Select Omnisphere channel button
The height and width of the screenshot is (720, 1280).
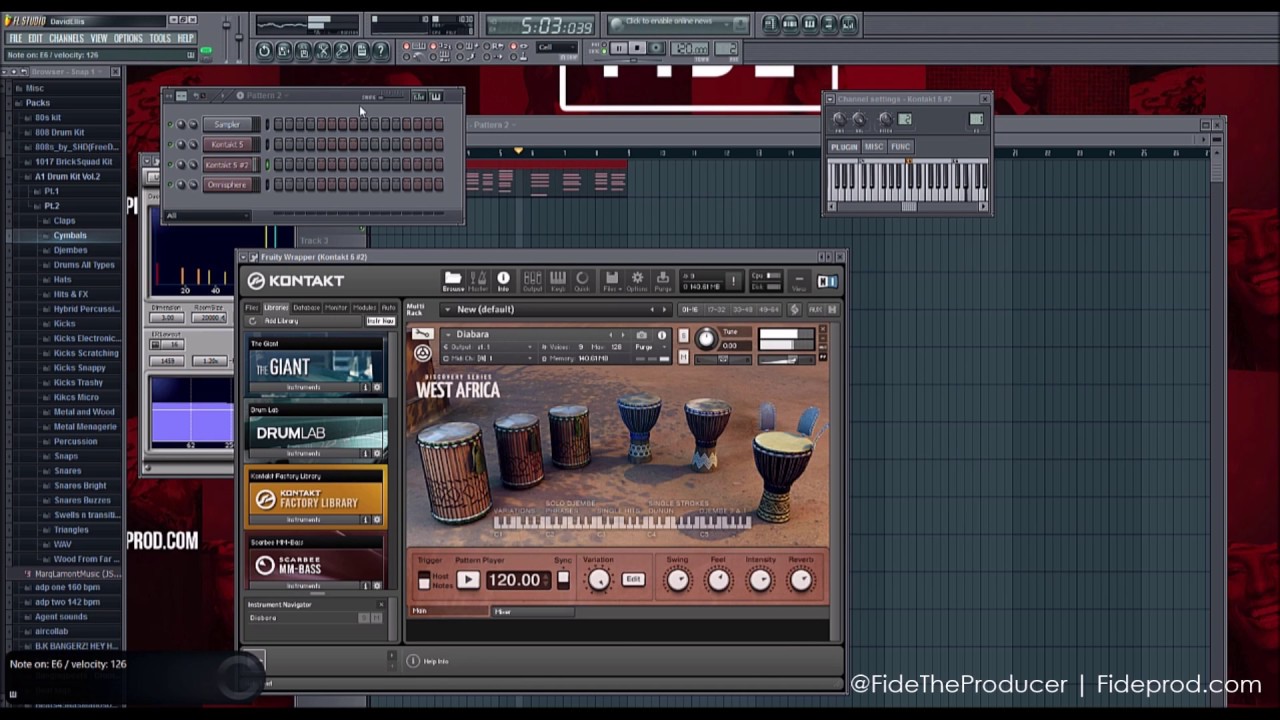[x=227, y=185]
